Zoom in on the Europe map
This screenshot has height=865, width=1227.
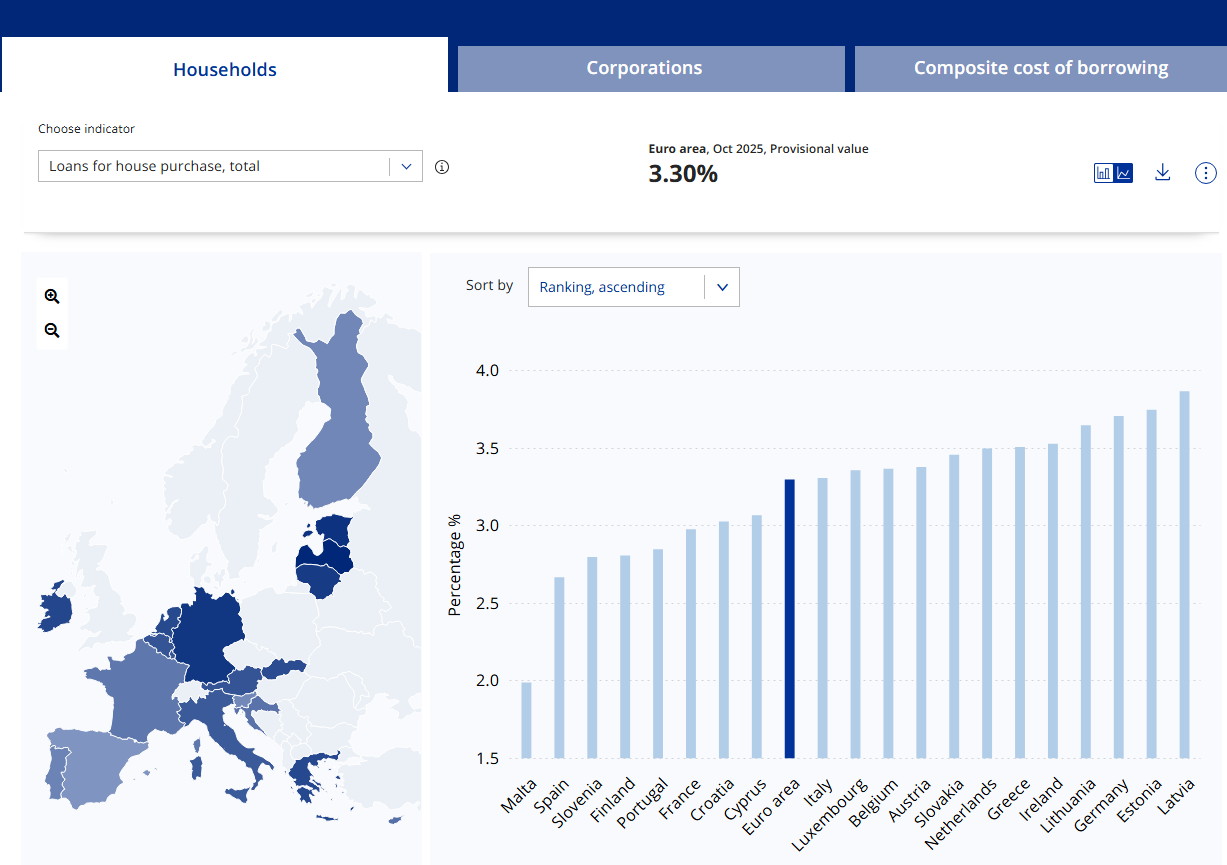pos(52,297)
